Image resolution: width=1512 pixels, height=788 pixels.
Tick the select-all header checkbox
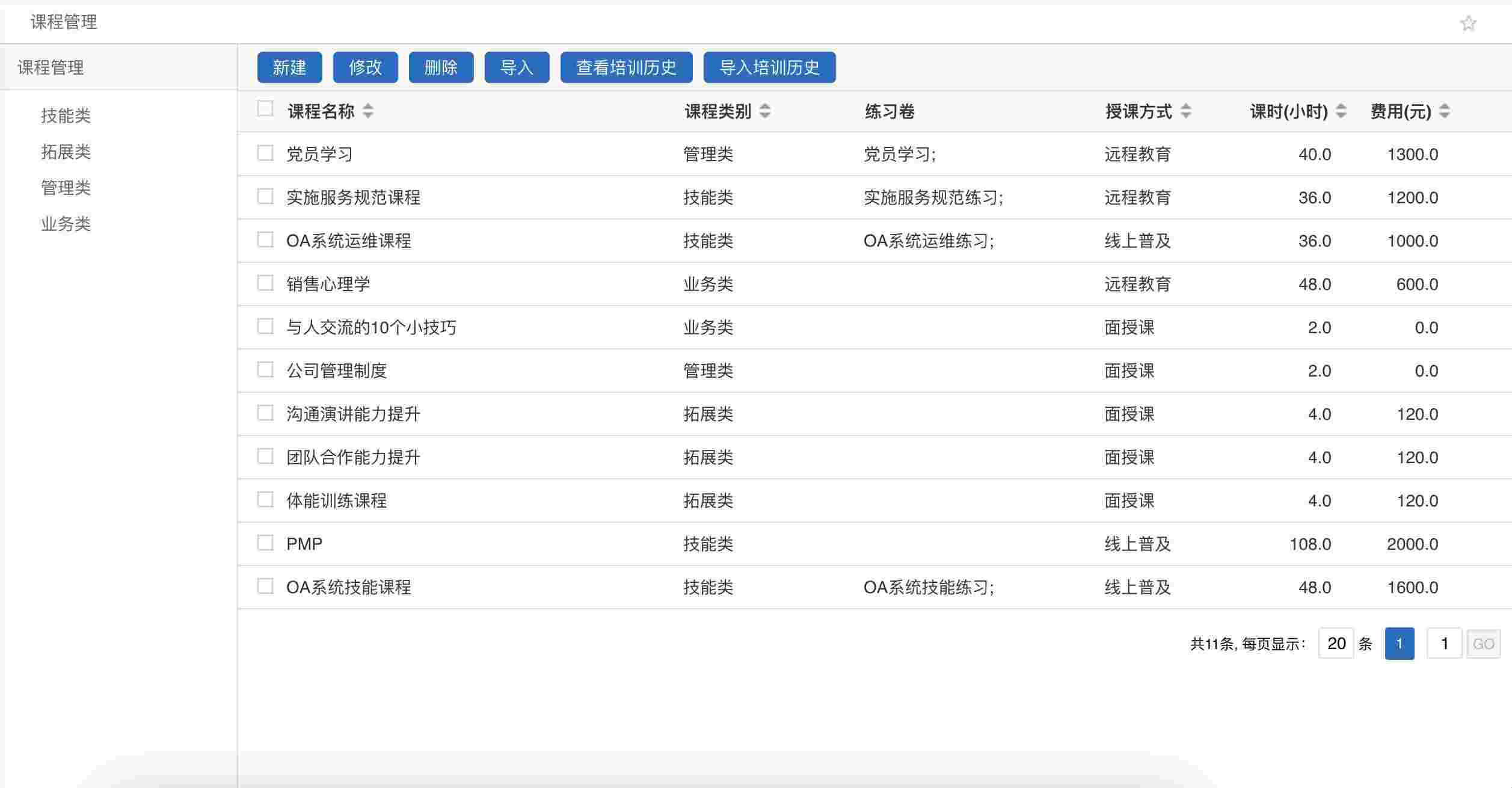click(x=265, y=109)
